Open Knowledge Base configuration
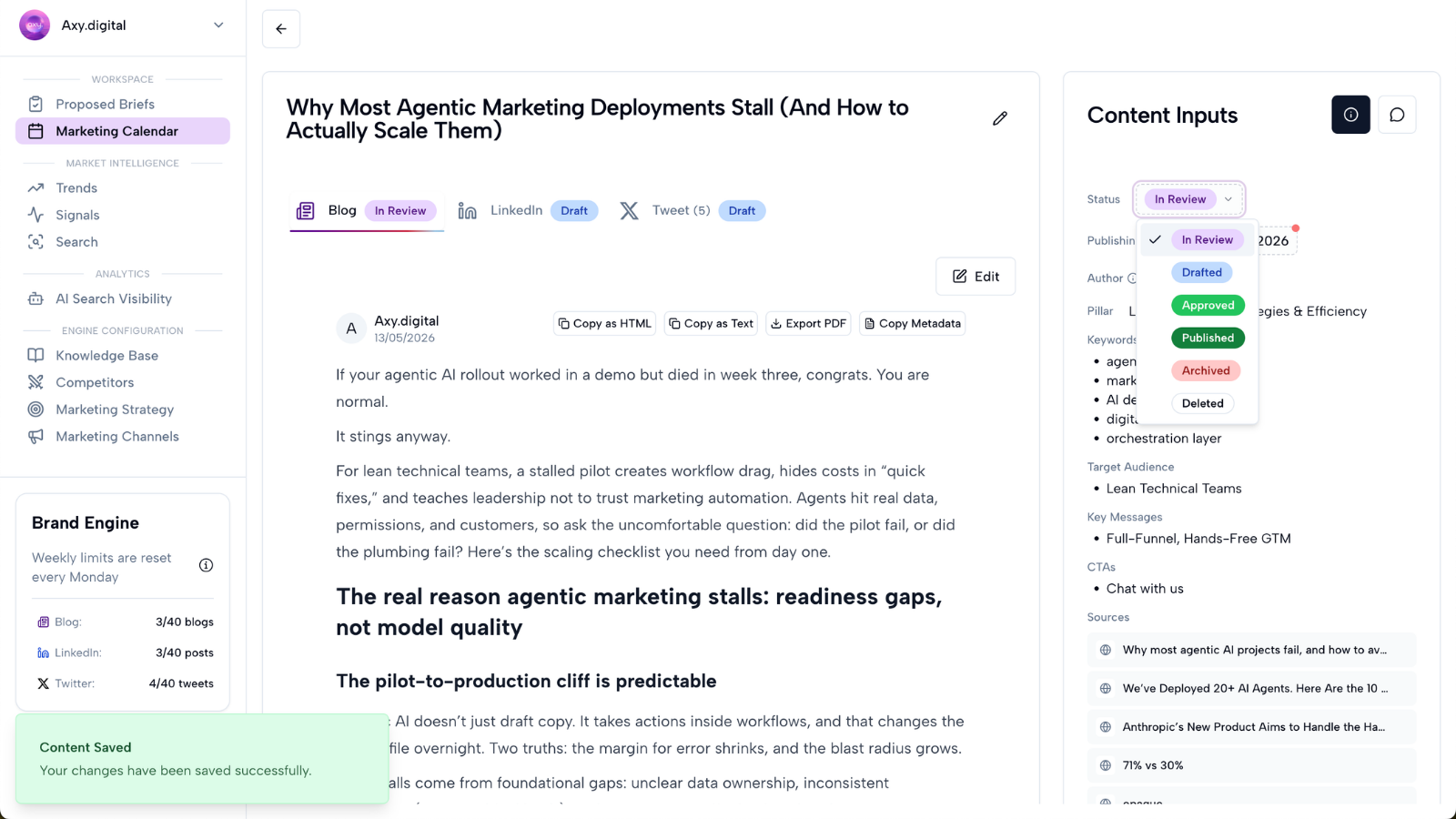 tap(123, 356)
